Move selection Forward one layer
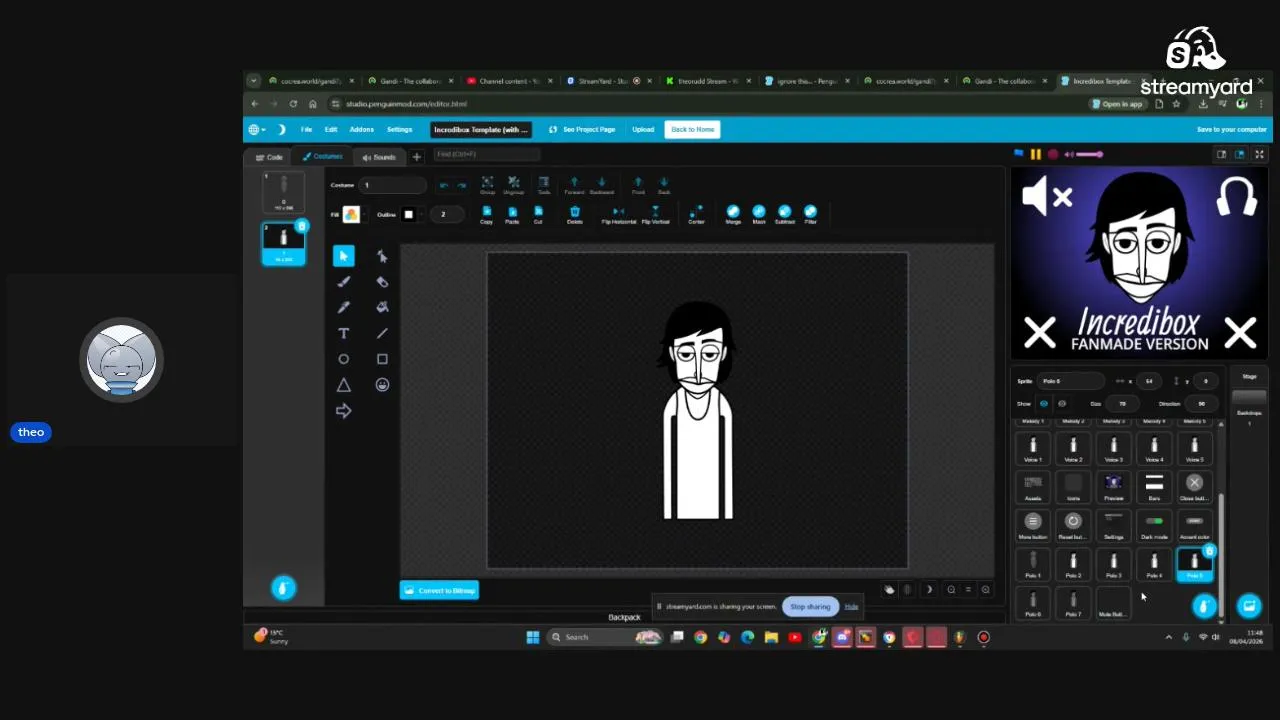Image resolution: width=1280 pixels, height=720 pixels. pyautogui.click(x=574, y=185)
